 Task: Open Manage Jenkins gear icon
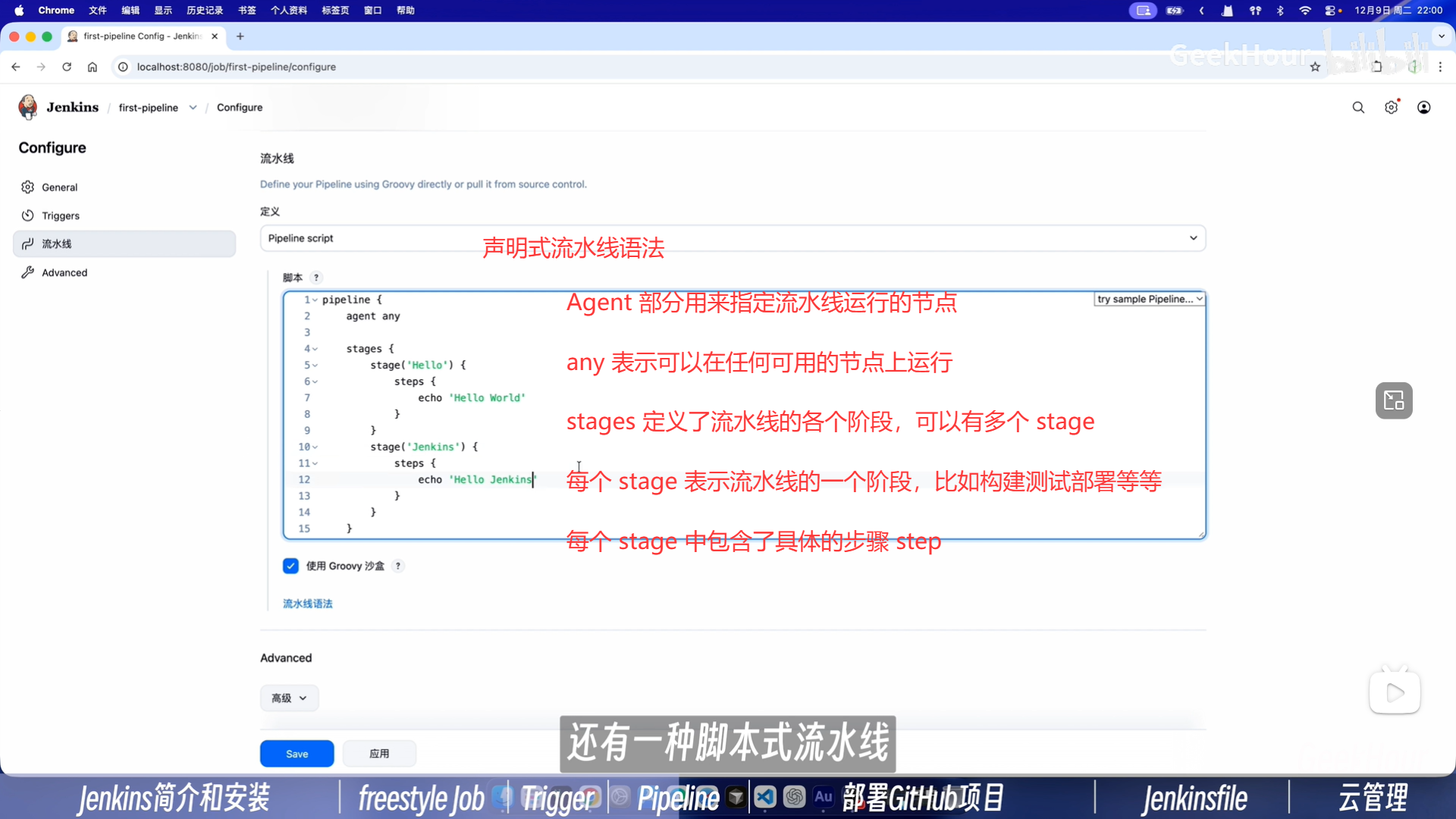pyautogui.click(x=1391, y=108)
